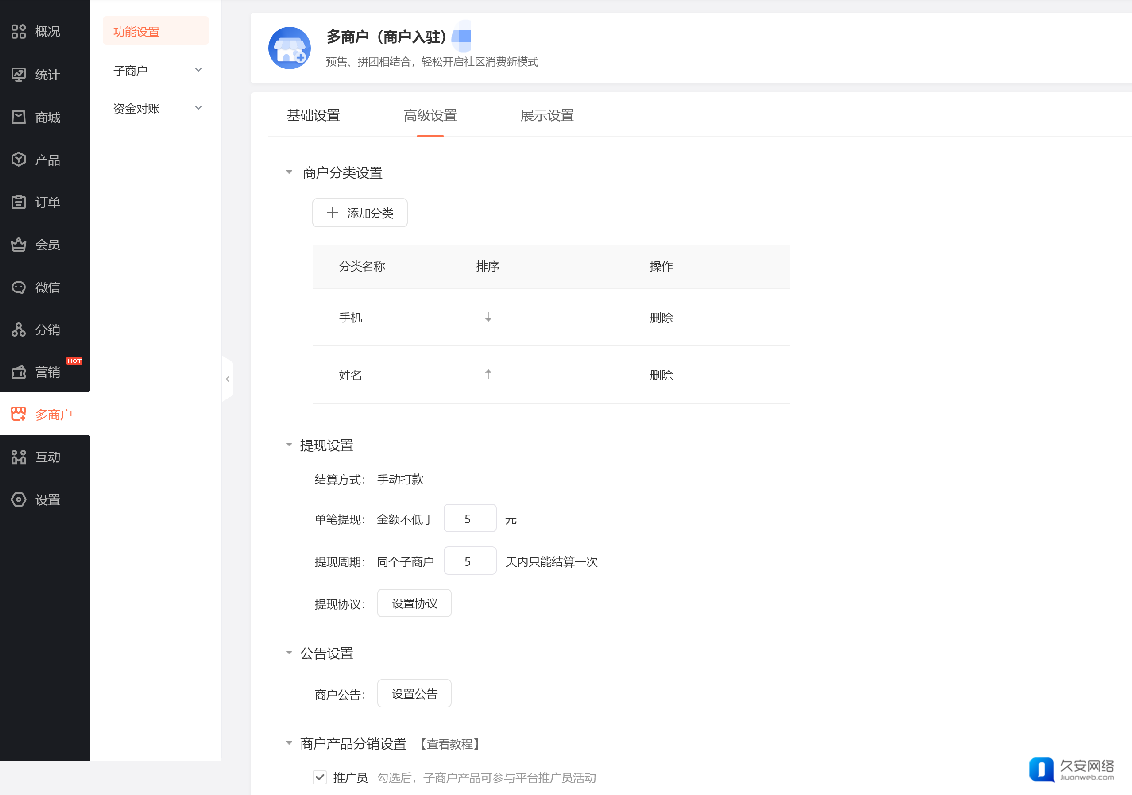The width and height of the screenshot is (1132, 795).
Task: Open the 设置 settings gear icon
Action: (x=19, y=500)
